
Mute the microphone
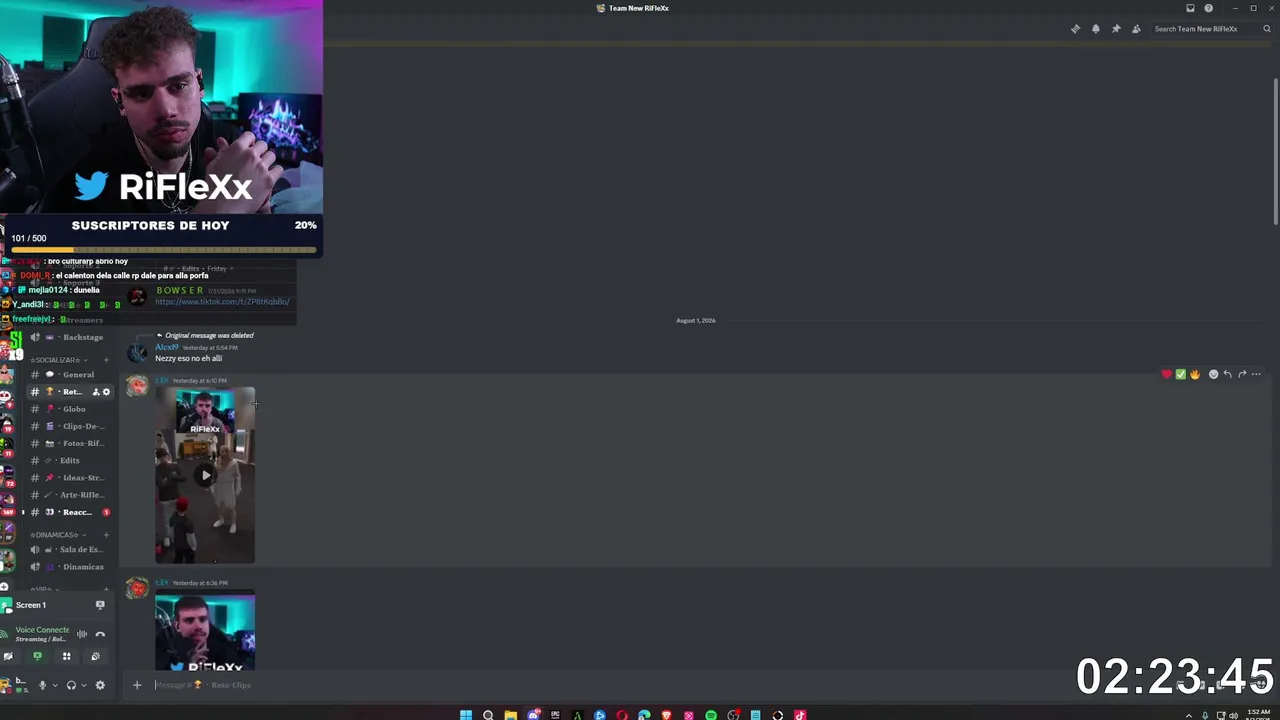pos(42,685)
